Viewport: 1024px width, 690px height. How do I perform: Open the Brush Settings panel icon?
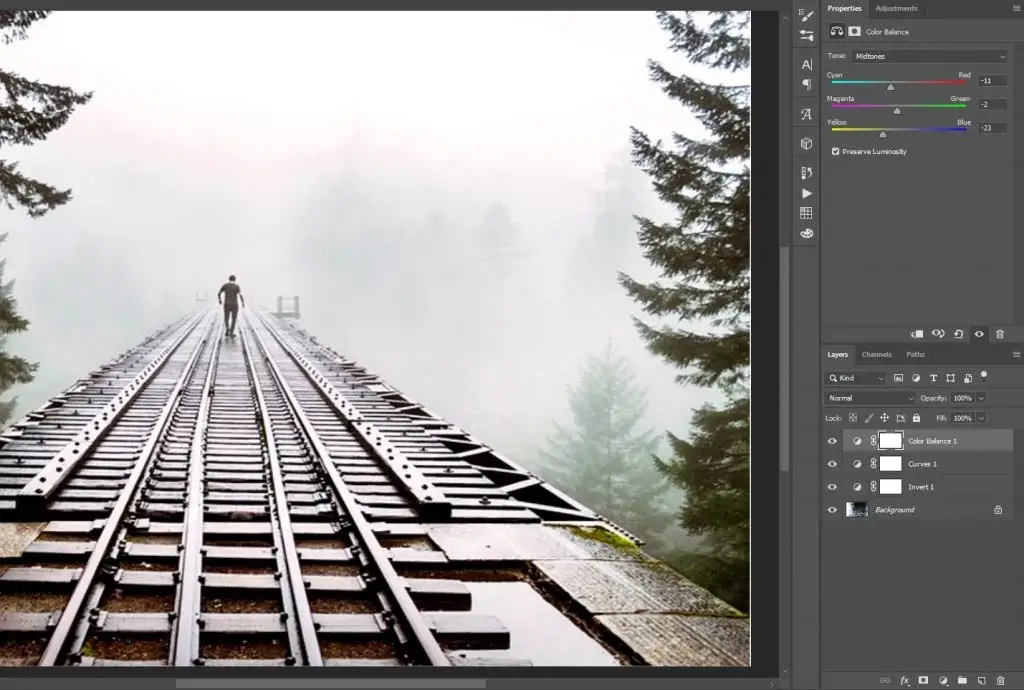coord(807,16)
